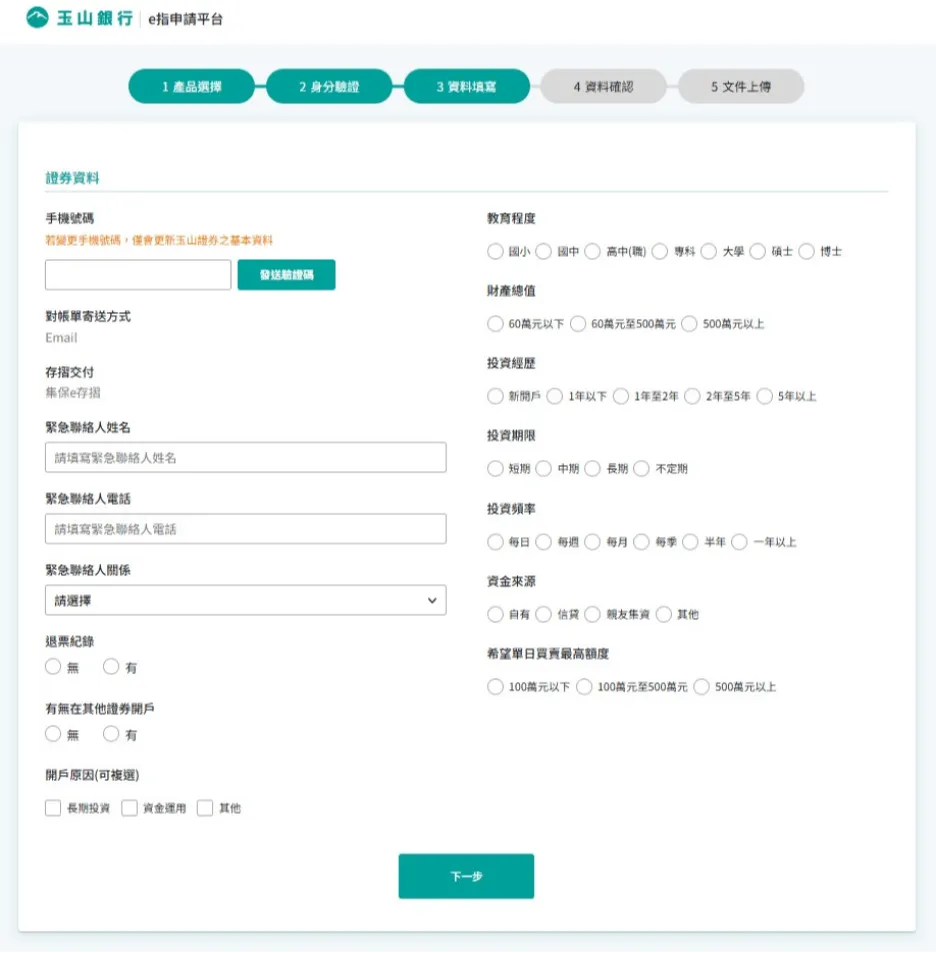Check the 長期投資 account opening reason
Viewport: 936px width, 953px height.
tap(52, 807)
